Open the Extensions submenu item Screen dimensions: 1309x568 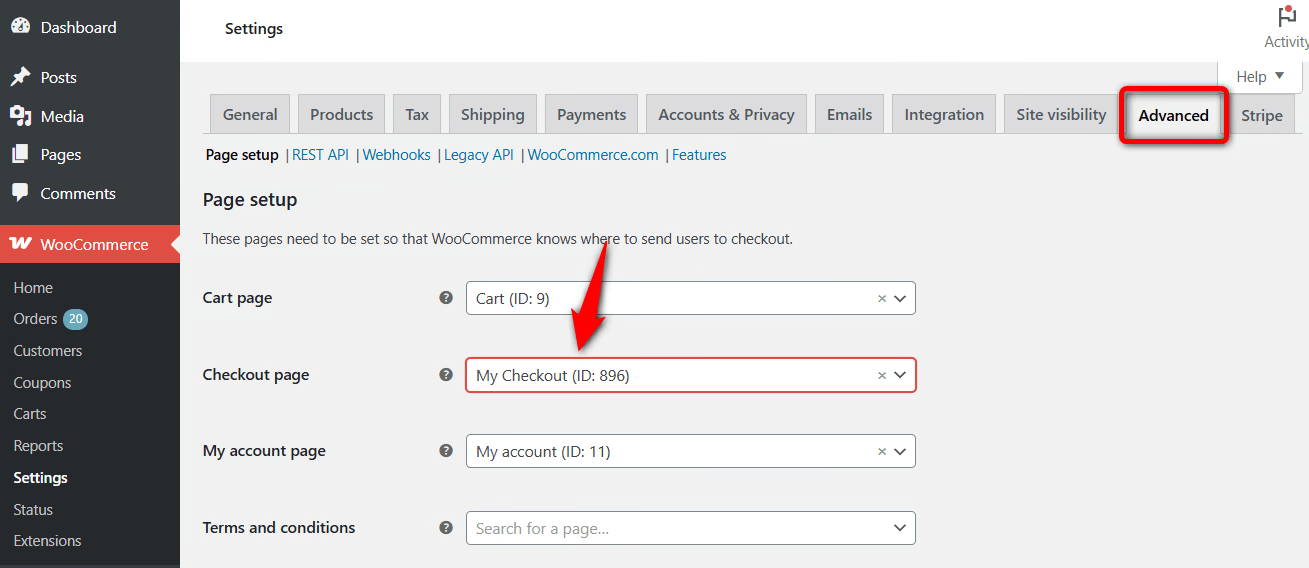click(x=47, y=541)
